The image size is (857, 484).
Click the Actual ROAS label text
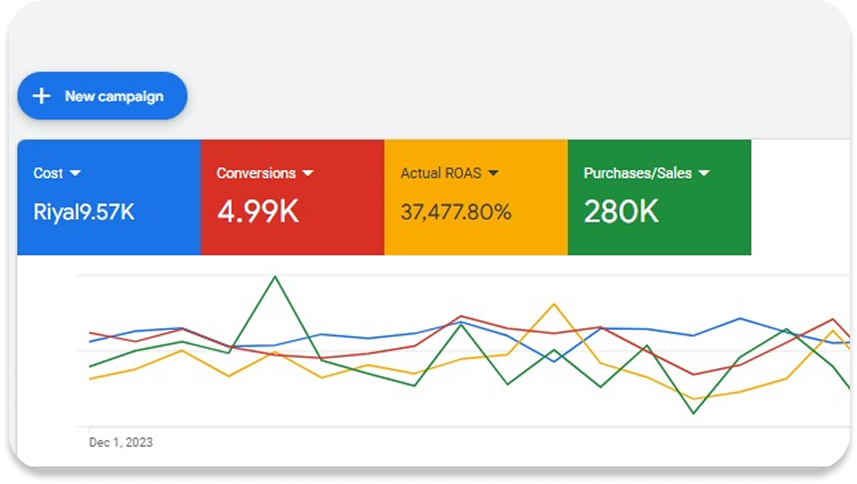coord(440,173)
